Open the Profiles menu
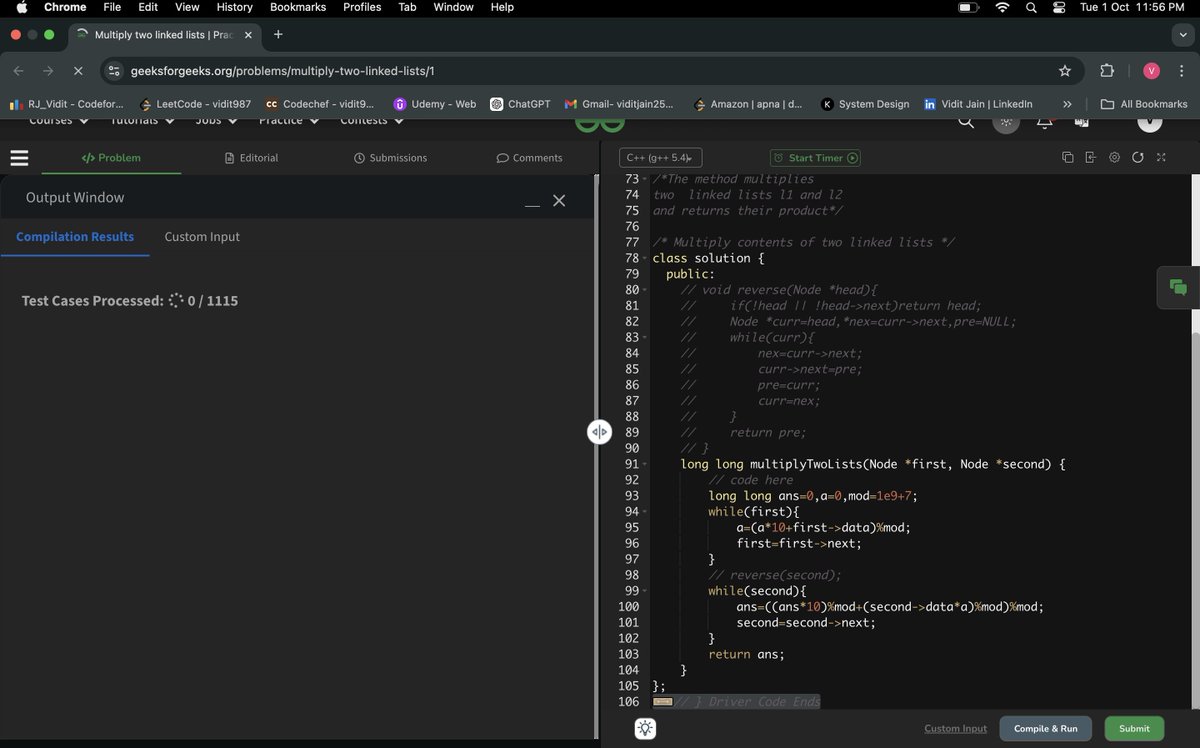 (x=362, y=7)
